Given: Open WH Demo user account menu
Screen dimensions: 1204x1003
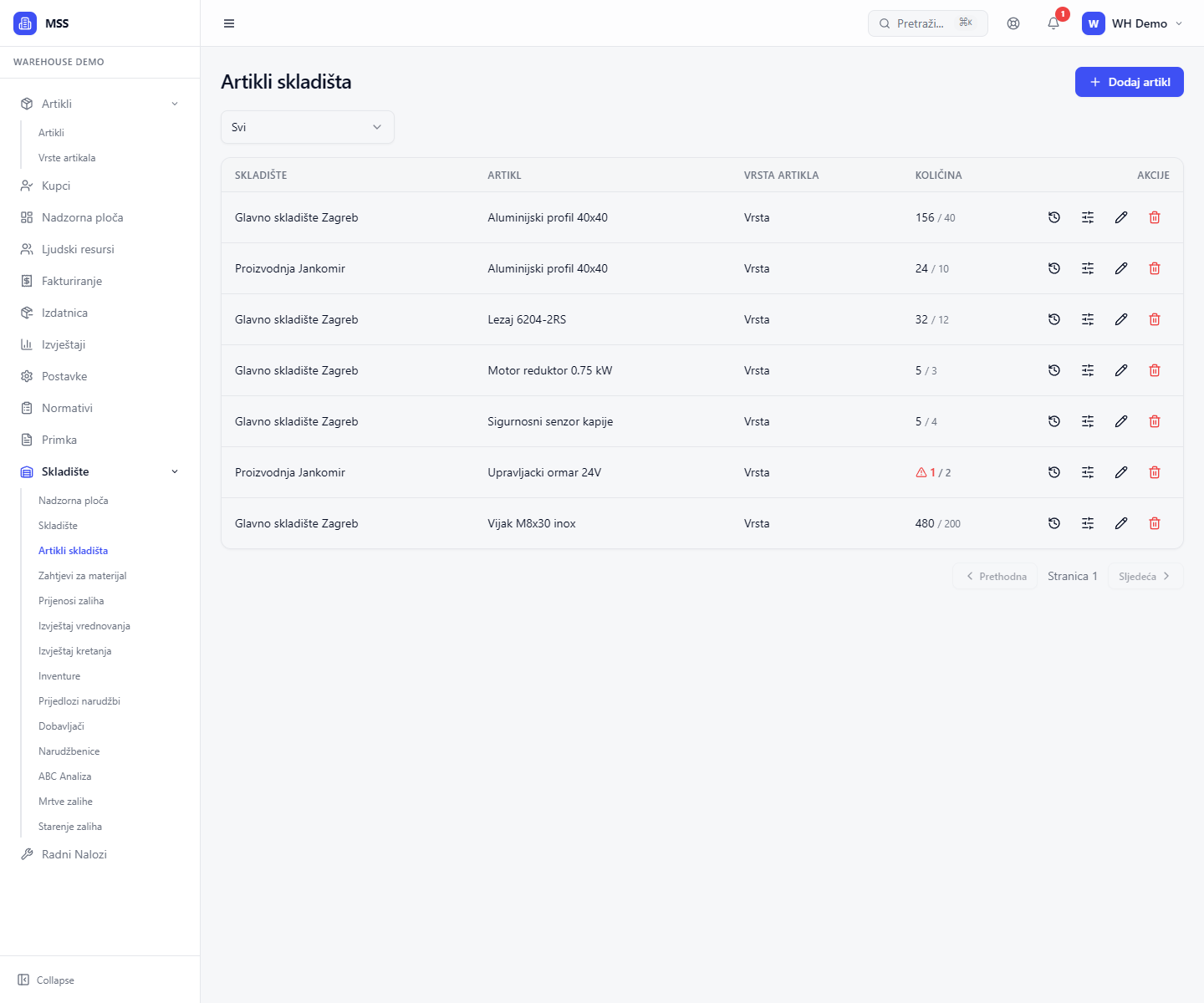Looking at the screenshot, I should coord(1133,23).
